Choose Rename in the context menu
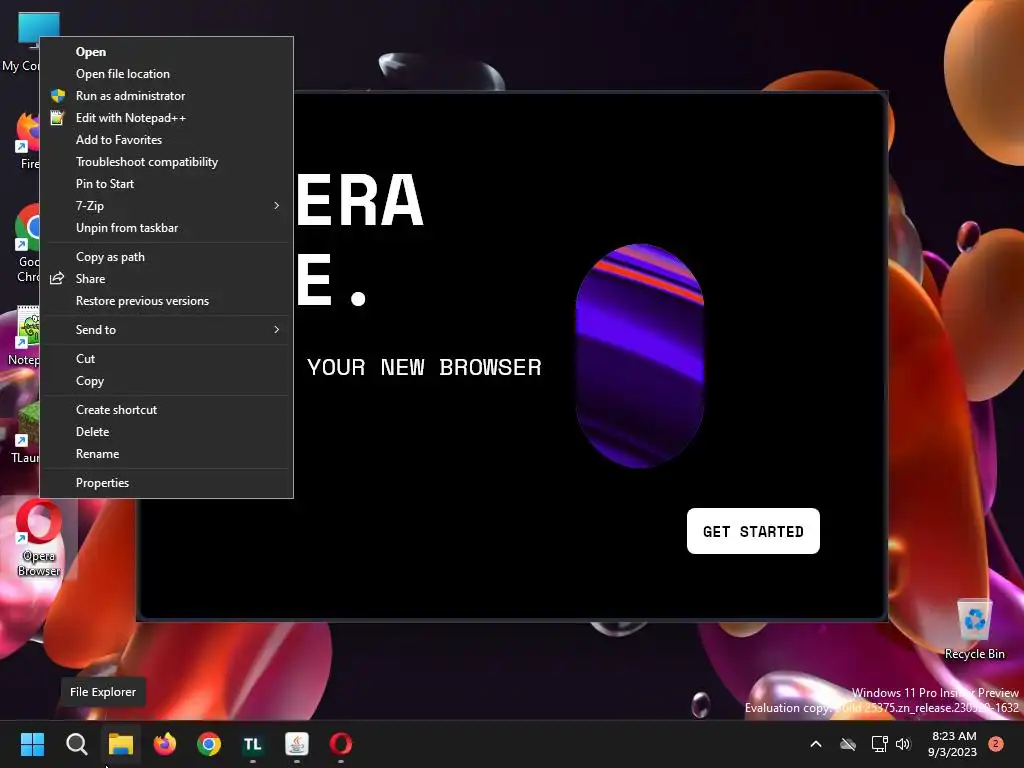The height and width of the screenshot is (768, 1024). click(x=167, y=454)
